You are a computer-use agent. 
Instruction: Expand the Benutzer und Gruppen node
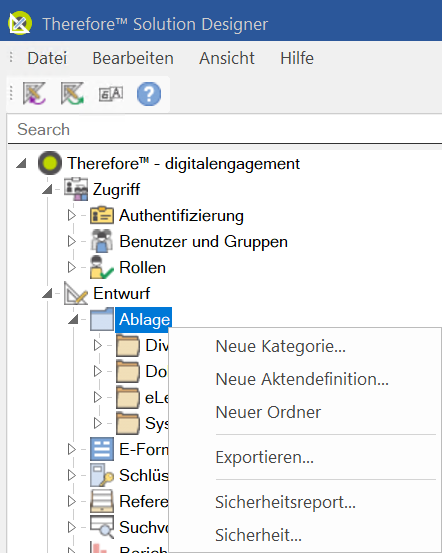[x=72, y=241]
